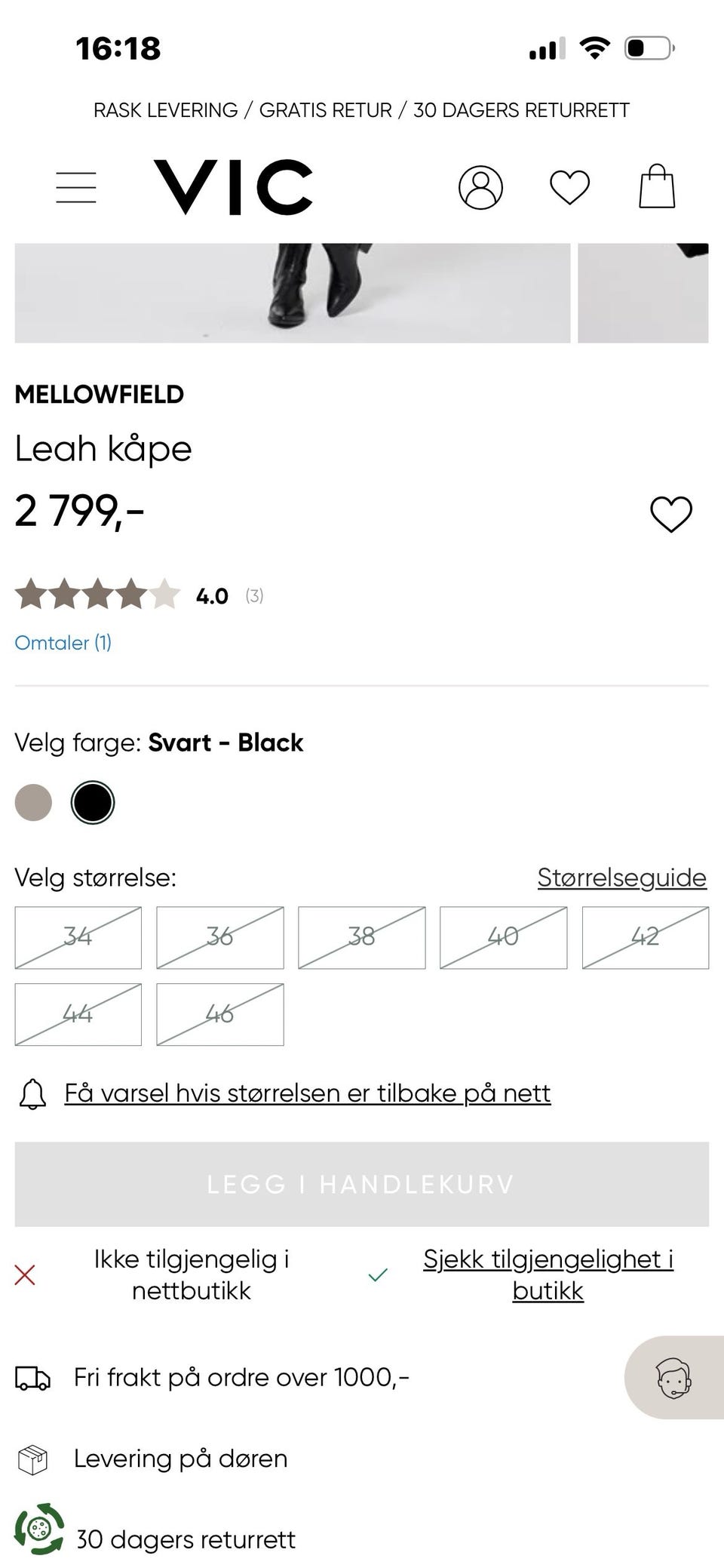The height and width of the screenshot is (1568, 724).
Task: Tap the VIC logo
Action: [x=233, y=186]
